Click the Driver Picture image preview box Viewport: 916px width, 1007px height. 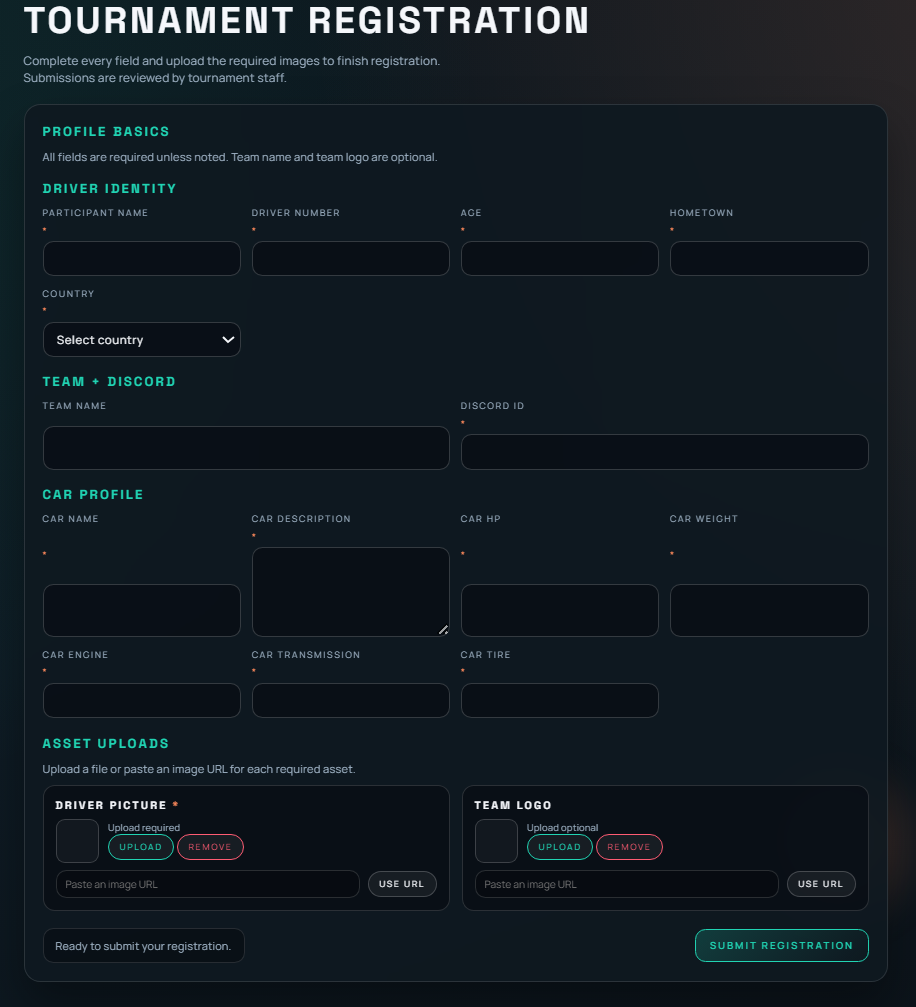pos(77,841)
